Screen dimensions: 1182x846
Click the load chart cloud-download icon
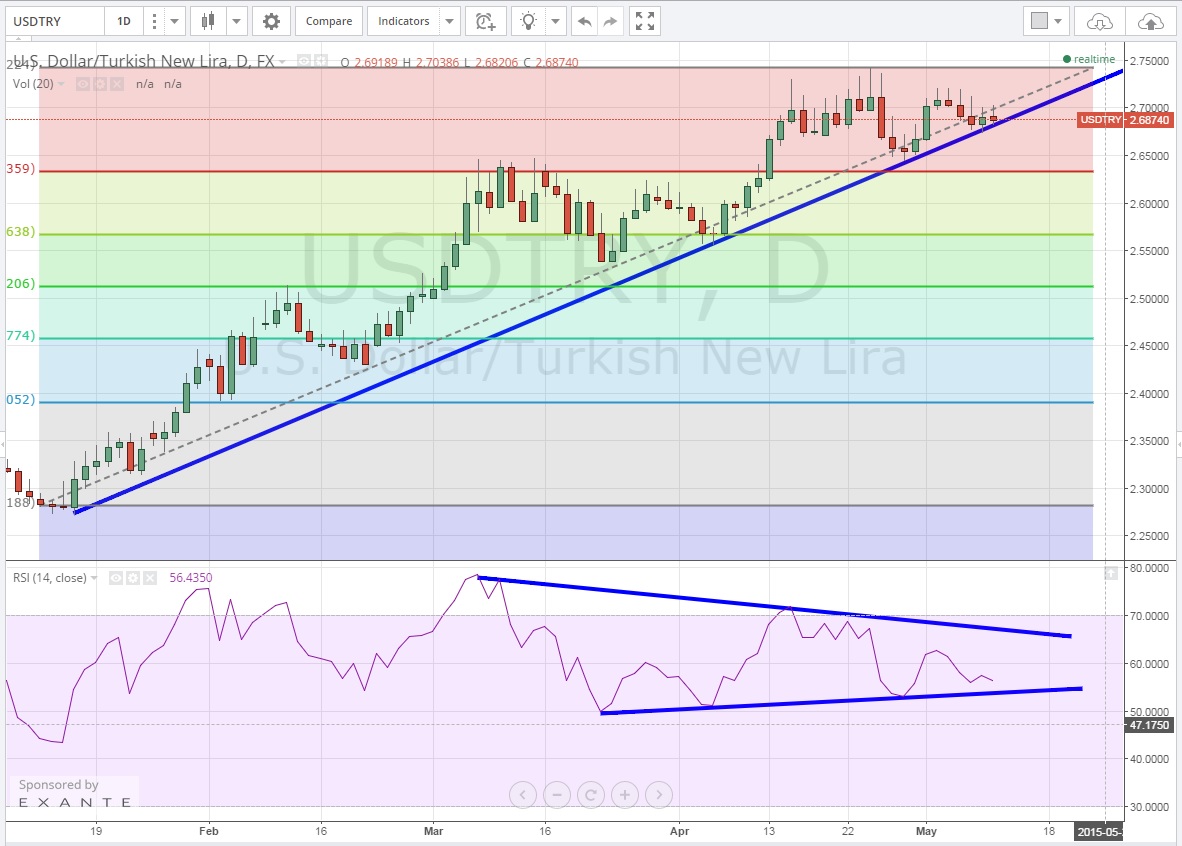[1099, 21]
